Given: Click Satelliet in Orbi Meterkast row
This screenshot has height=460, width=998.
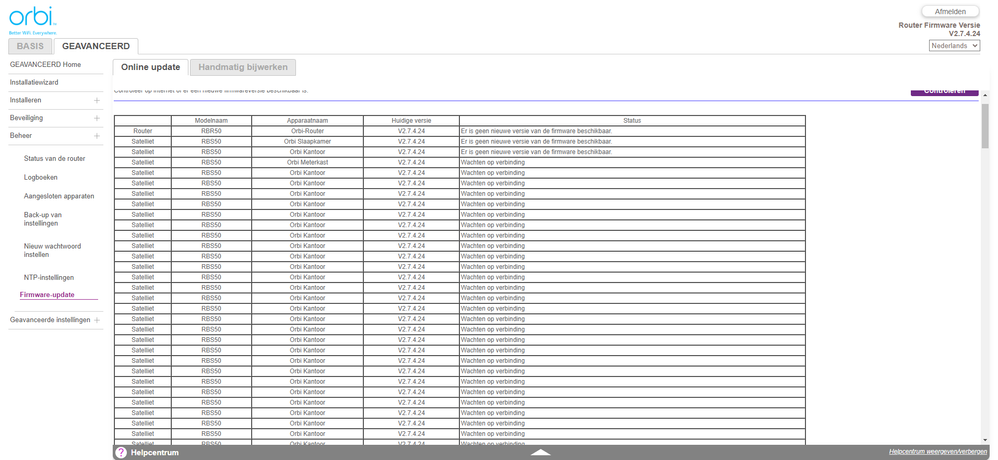Looking at the screenshot, I should point(143,162).
